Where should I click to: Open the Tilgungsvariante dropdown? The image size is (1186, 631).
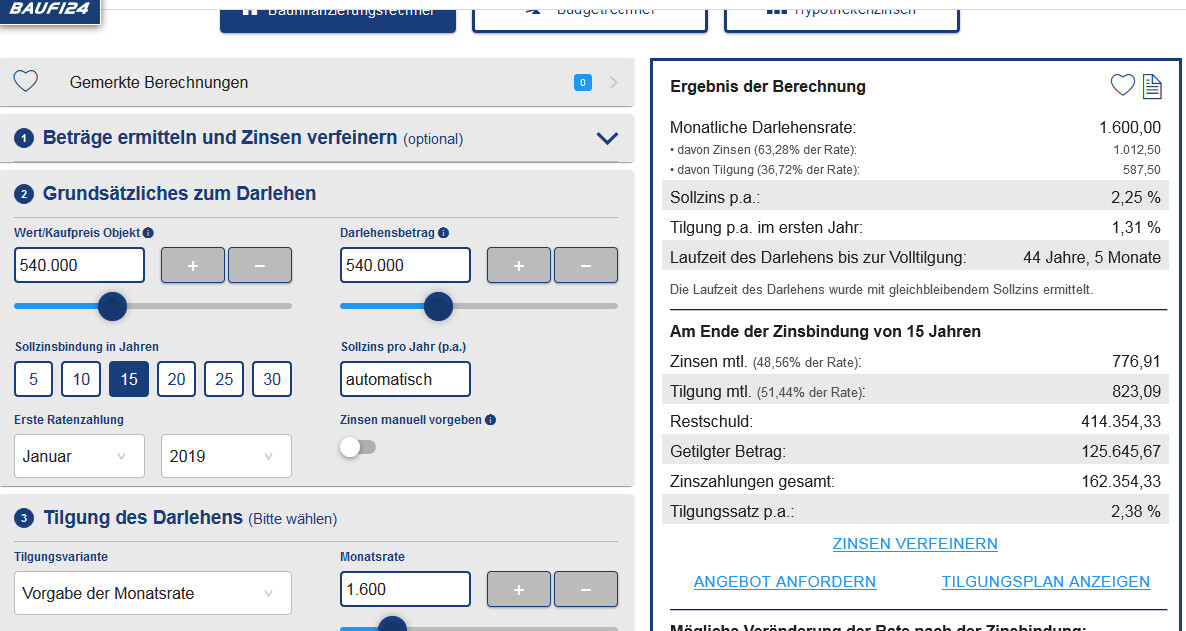152,593
